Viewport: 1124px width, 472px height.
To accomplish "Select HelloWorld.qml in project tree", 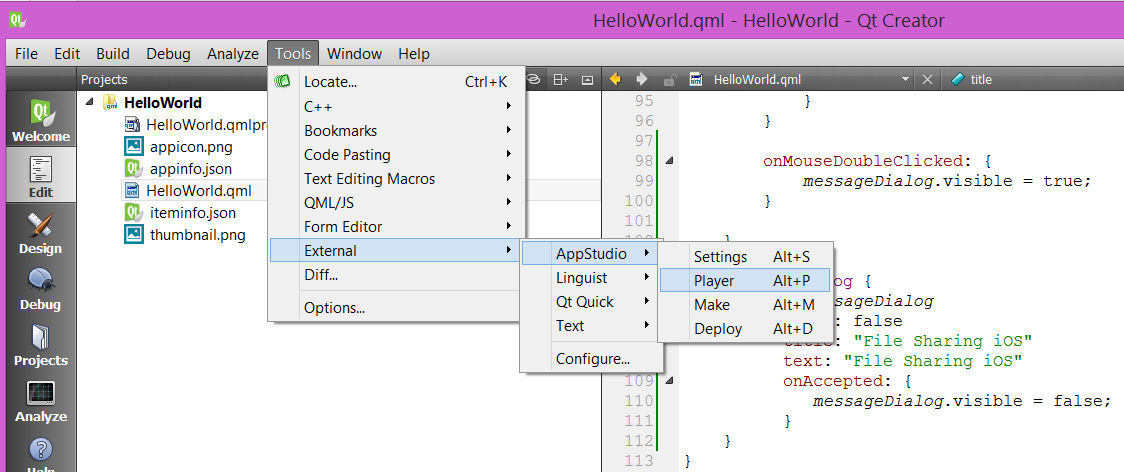I will click(199, 191).
